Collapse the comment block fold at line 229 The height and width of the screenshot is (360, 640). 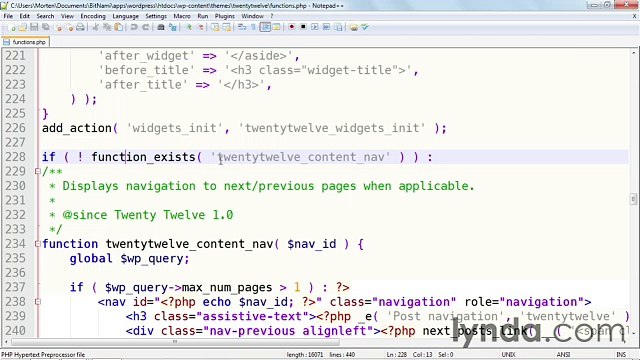[38, 171]
